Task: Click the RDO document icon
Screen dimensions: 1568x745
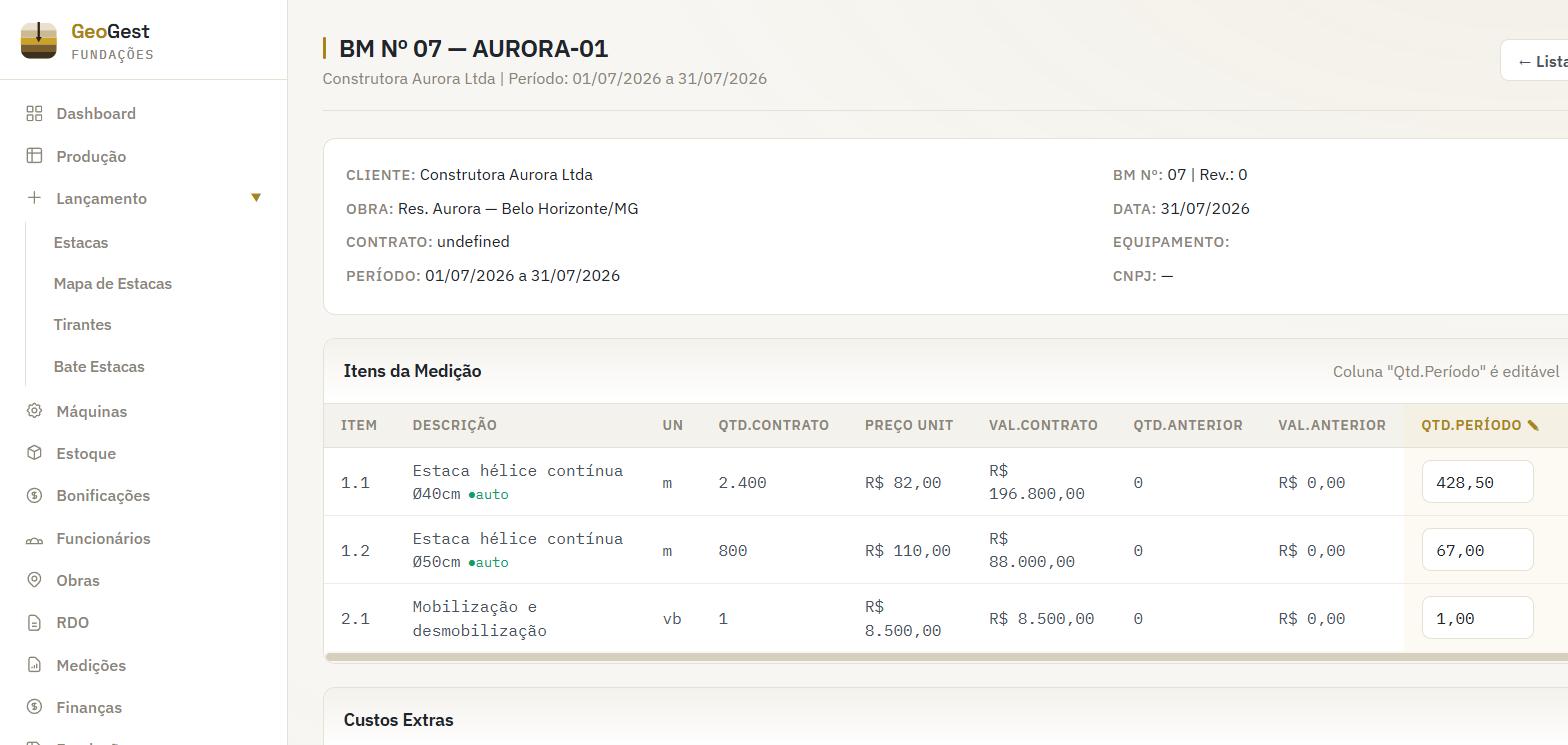Action: point(34,622)
